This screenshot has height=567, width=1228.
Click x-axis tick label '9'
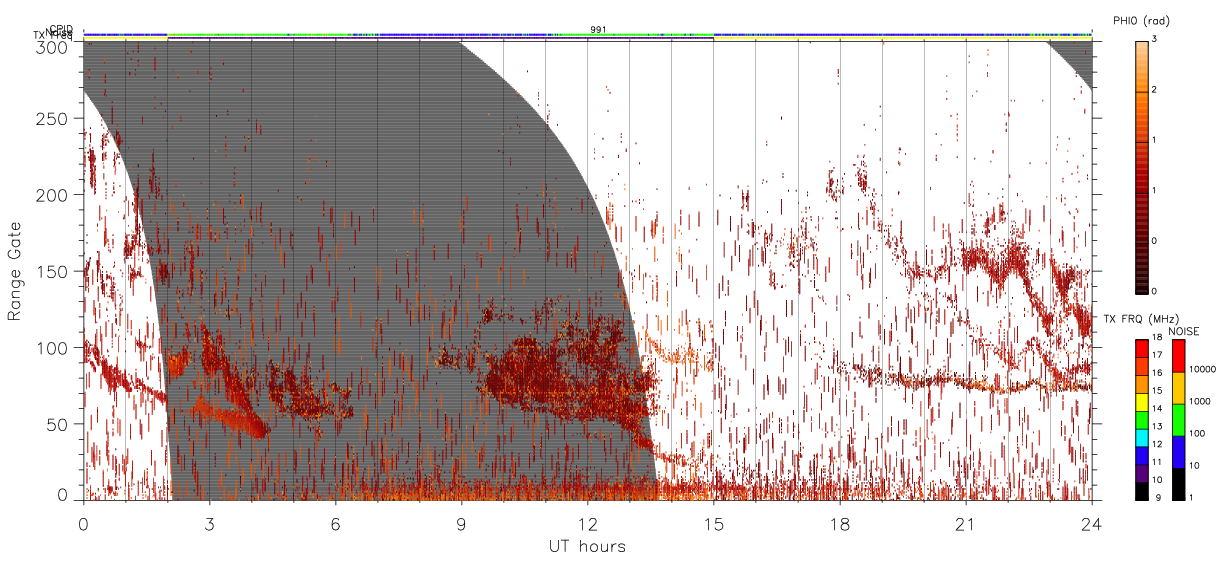pos(461,523)
